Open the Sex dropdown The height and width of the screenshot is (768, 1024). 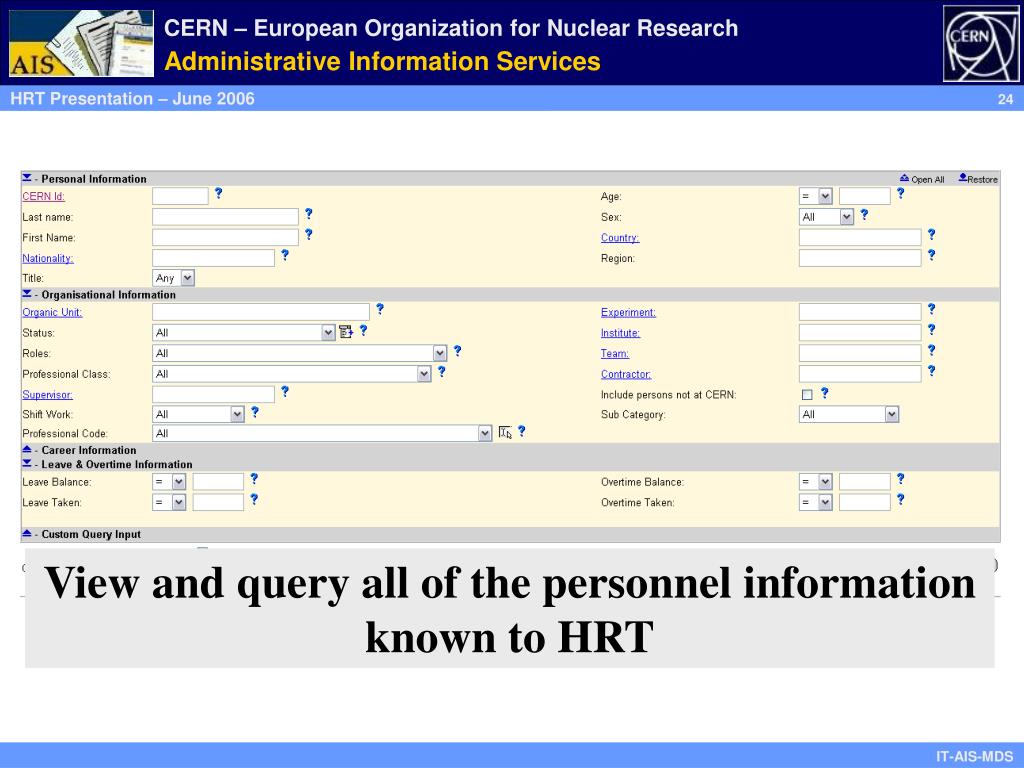[x=826, y=217]
